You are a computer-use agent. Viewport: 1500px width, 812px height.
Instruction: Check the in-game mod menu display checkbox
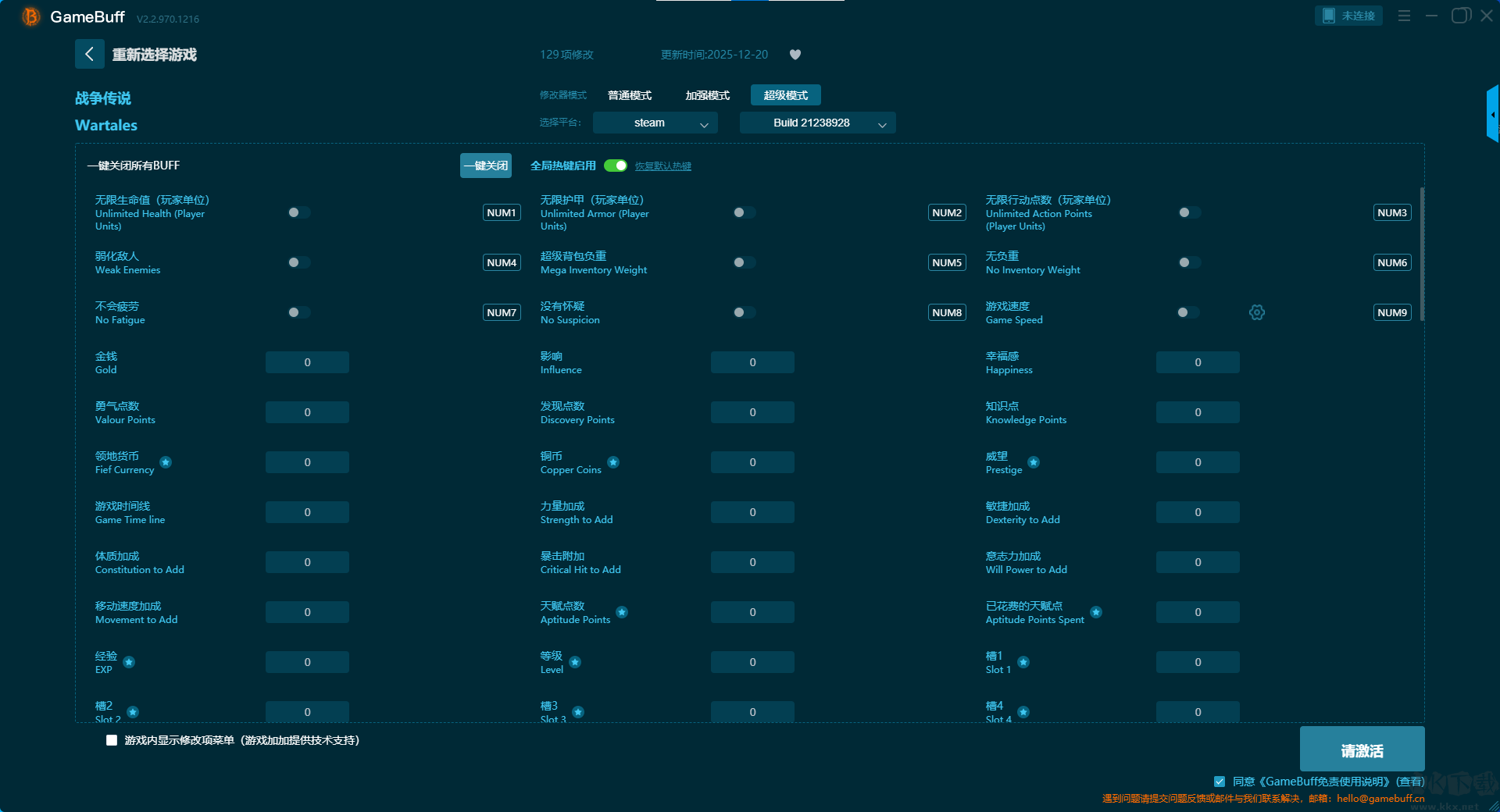(x=112, y=740)
